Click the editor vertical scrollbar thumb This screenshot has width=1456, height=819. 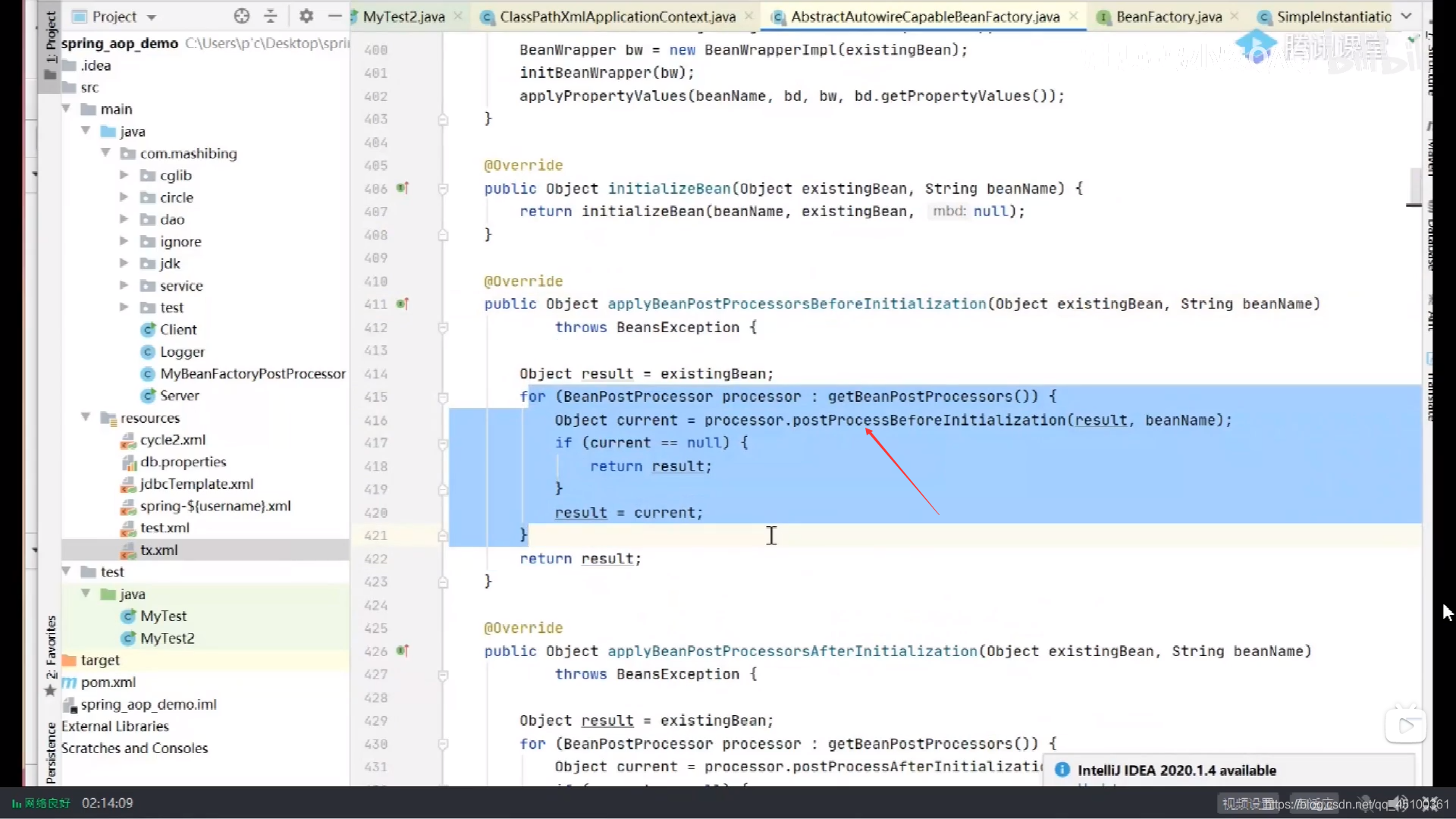[1415, 186]
